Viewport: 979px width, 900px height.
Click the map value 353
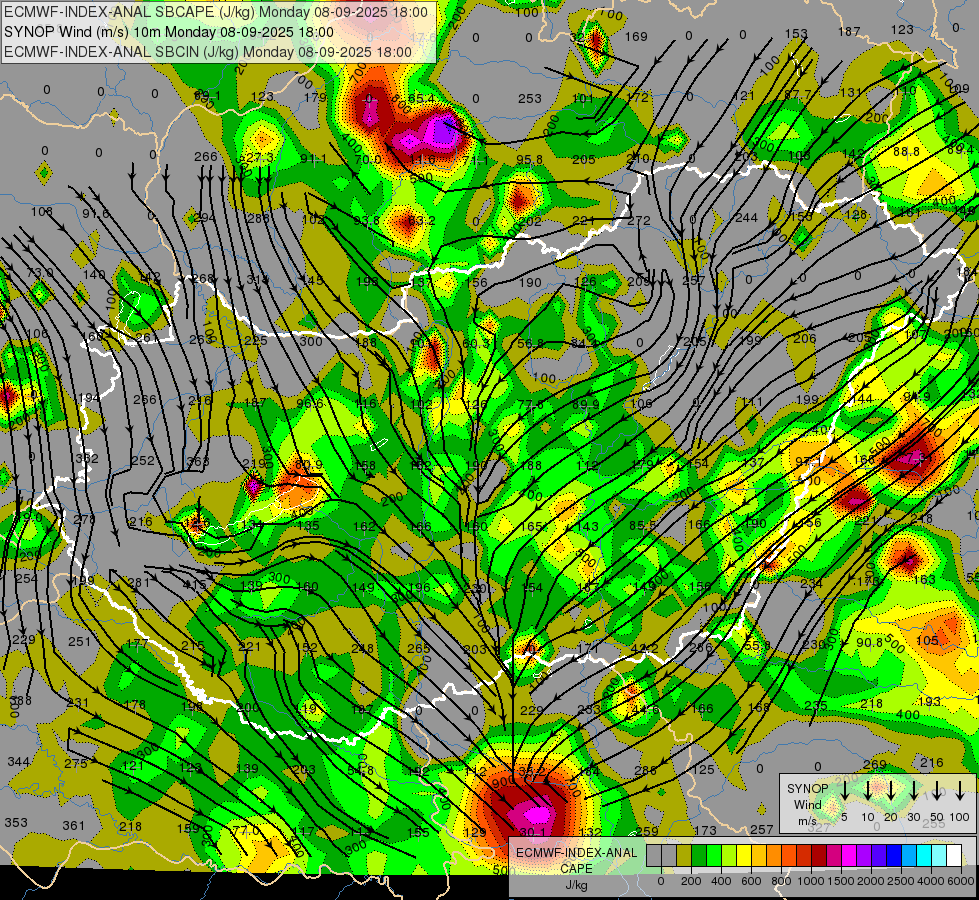(x=16, y=822)
